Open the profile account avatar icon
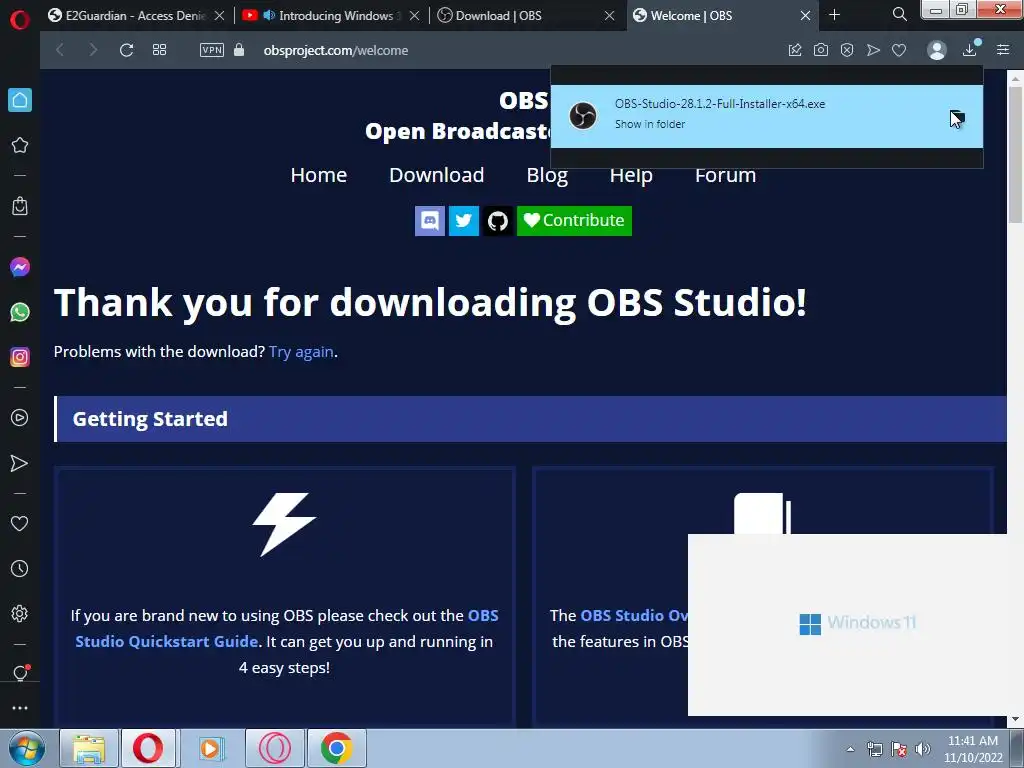The width and height of the screenshot is (1024, 768). (936, 50)
